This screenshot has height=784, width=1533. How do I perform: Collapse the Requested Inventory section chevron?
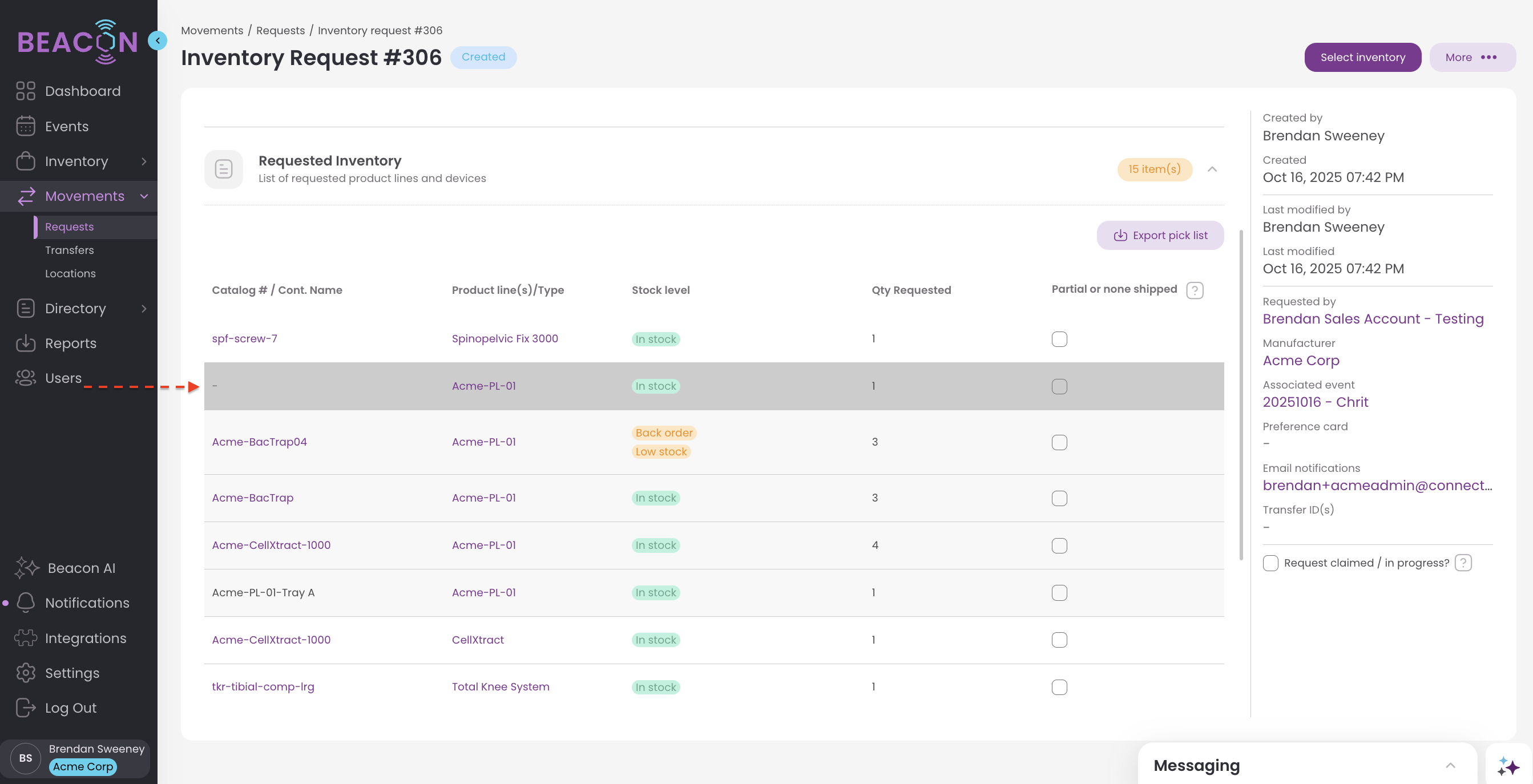1212,169
